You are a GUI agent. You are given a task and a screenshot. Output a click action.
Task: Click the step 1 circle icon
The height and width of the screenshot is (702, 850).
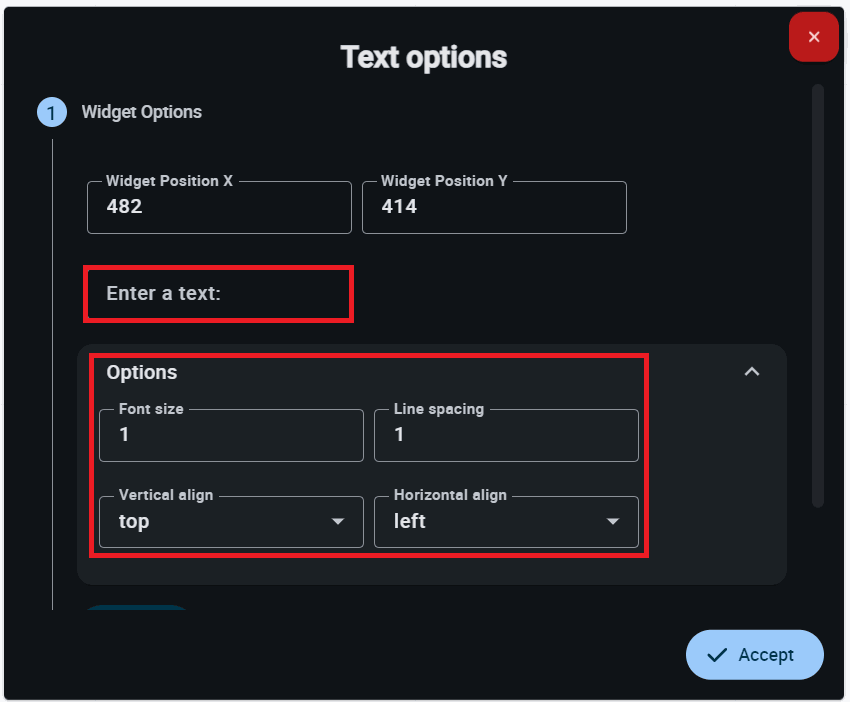click(51, 112)
